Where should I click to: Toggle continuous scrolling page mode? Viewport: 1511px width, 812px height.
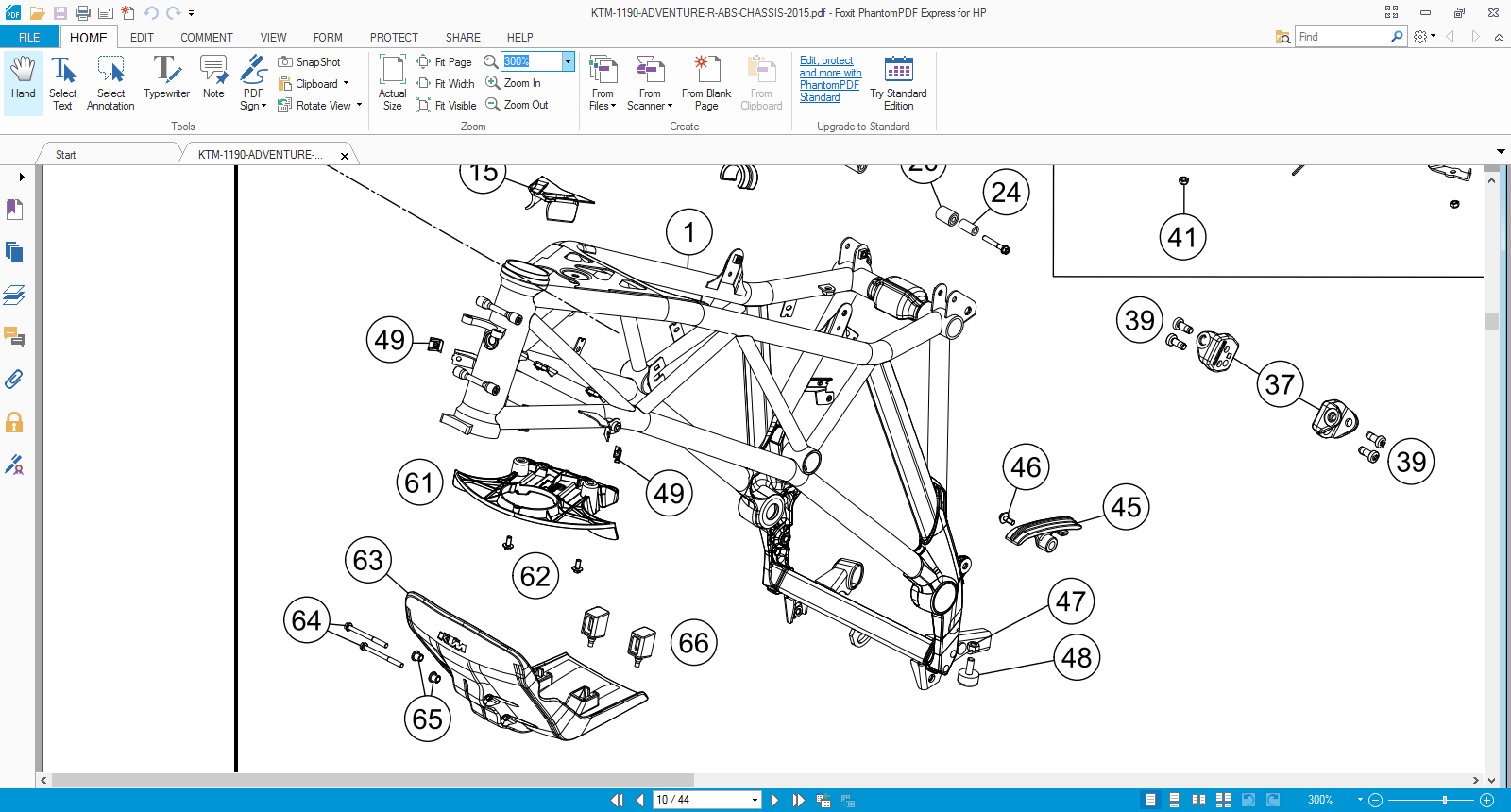(1174, 800)
